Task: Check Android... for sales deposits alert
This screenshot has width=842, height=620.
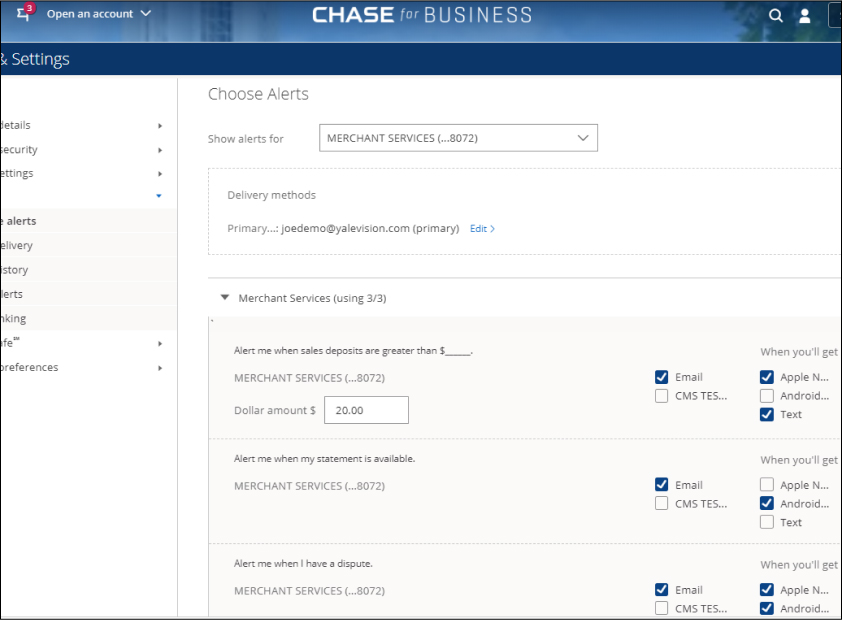Action: point(767,396)
